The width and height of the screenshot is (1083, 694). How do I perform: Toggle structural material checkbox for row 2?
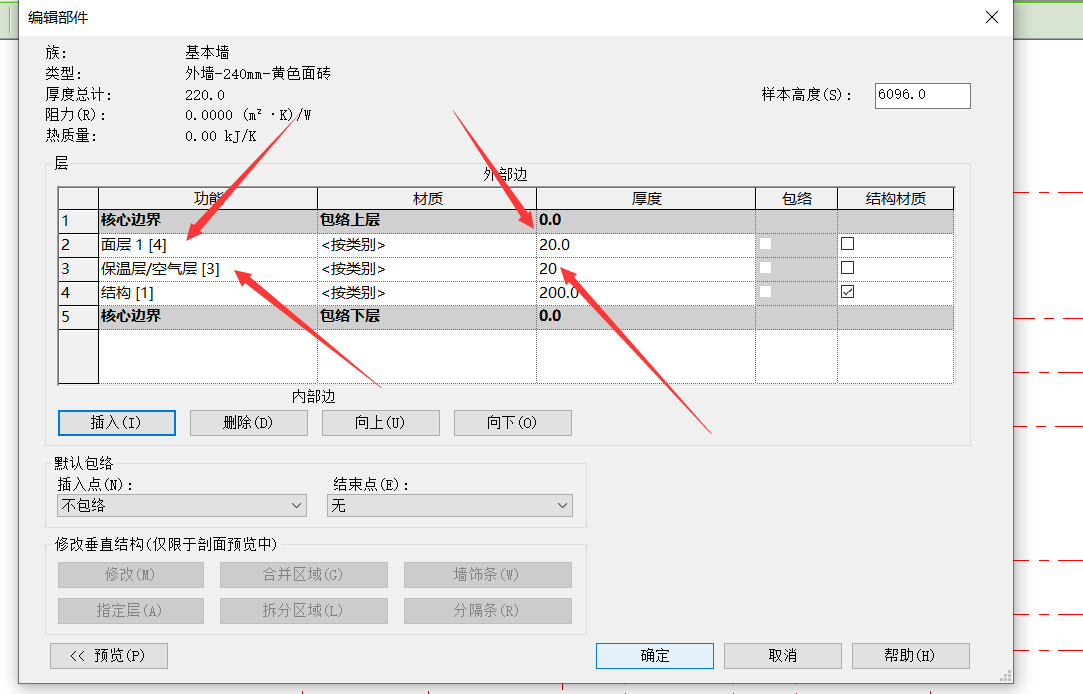847,244
